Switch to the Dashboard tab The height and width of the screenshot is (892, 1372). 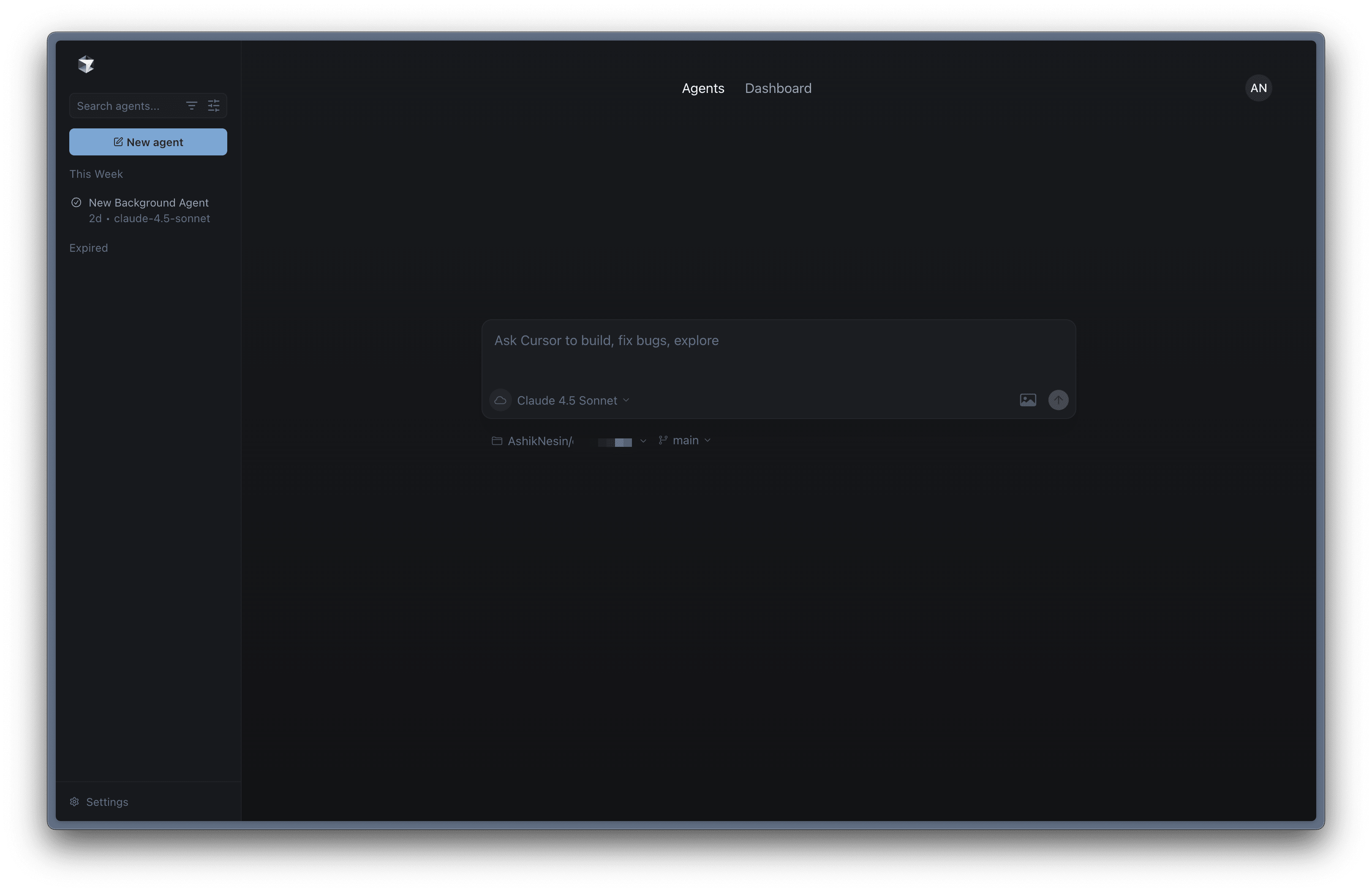(x=778, y=88)
